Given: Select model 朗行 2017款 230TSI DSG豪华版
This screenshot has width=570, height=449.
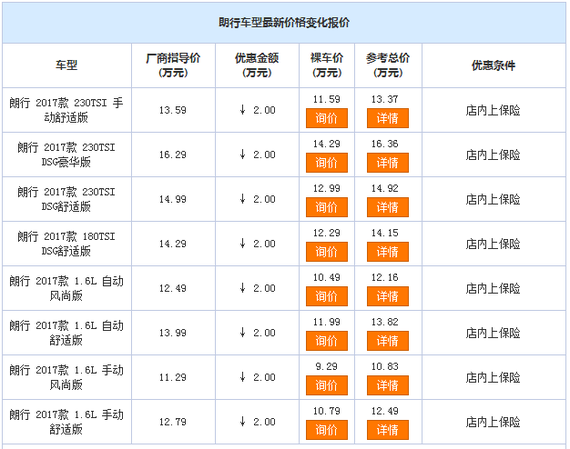Looking at the screenshot, I should (x=66, y=155).
